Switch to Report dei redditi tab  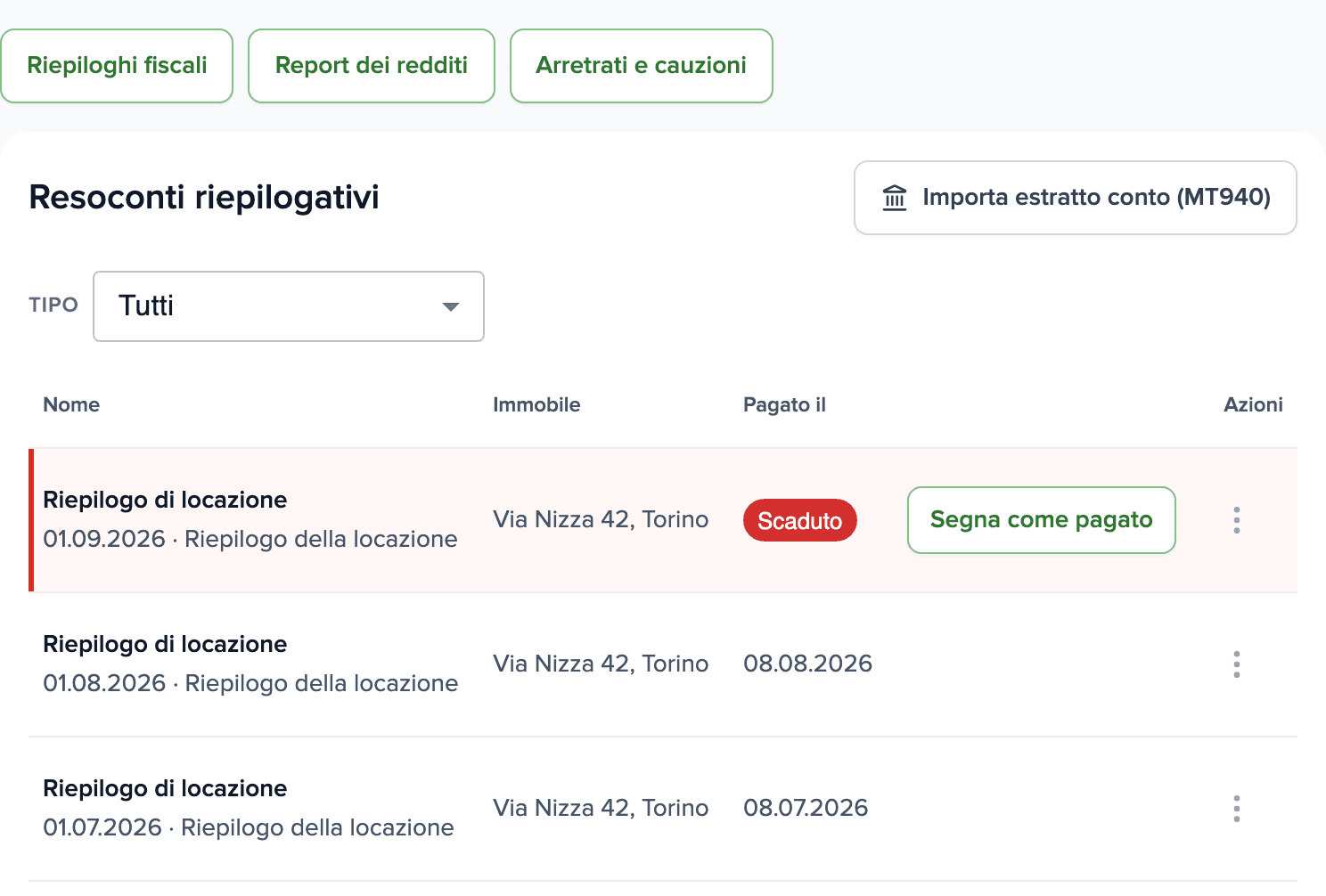372,66
